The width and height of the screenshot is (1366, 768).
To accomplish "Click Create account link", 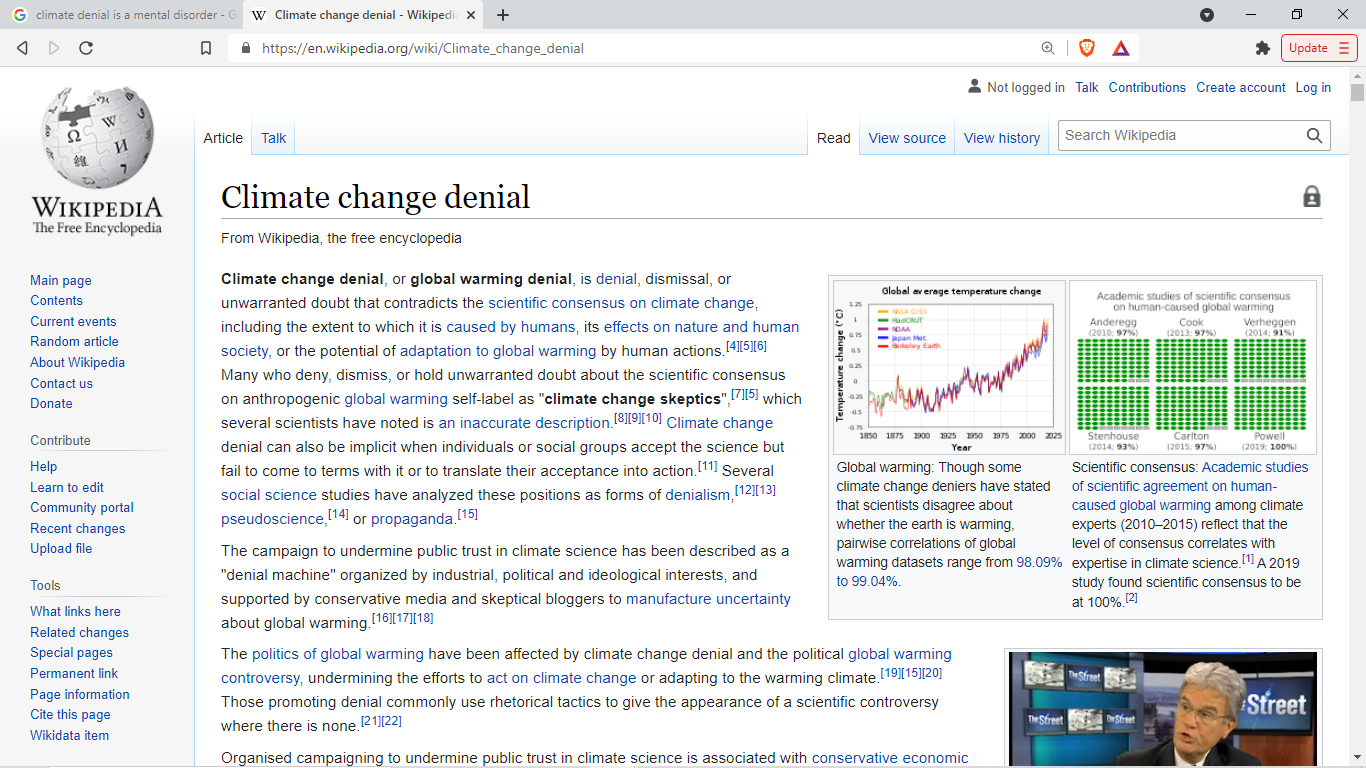I will [1241, 87].
